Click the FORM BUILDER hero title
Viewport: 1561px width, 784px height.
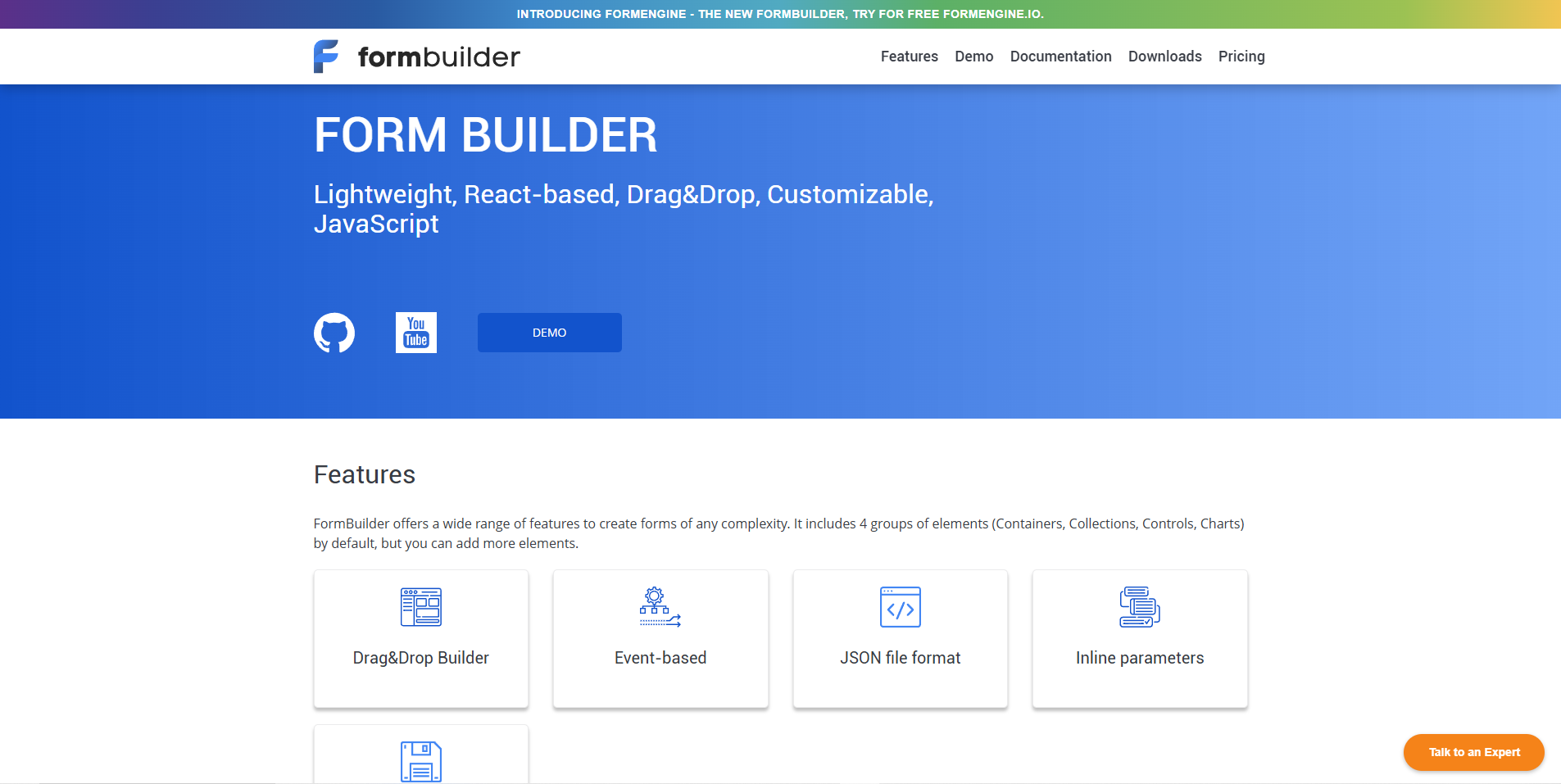[486, 135]
